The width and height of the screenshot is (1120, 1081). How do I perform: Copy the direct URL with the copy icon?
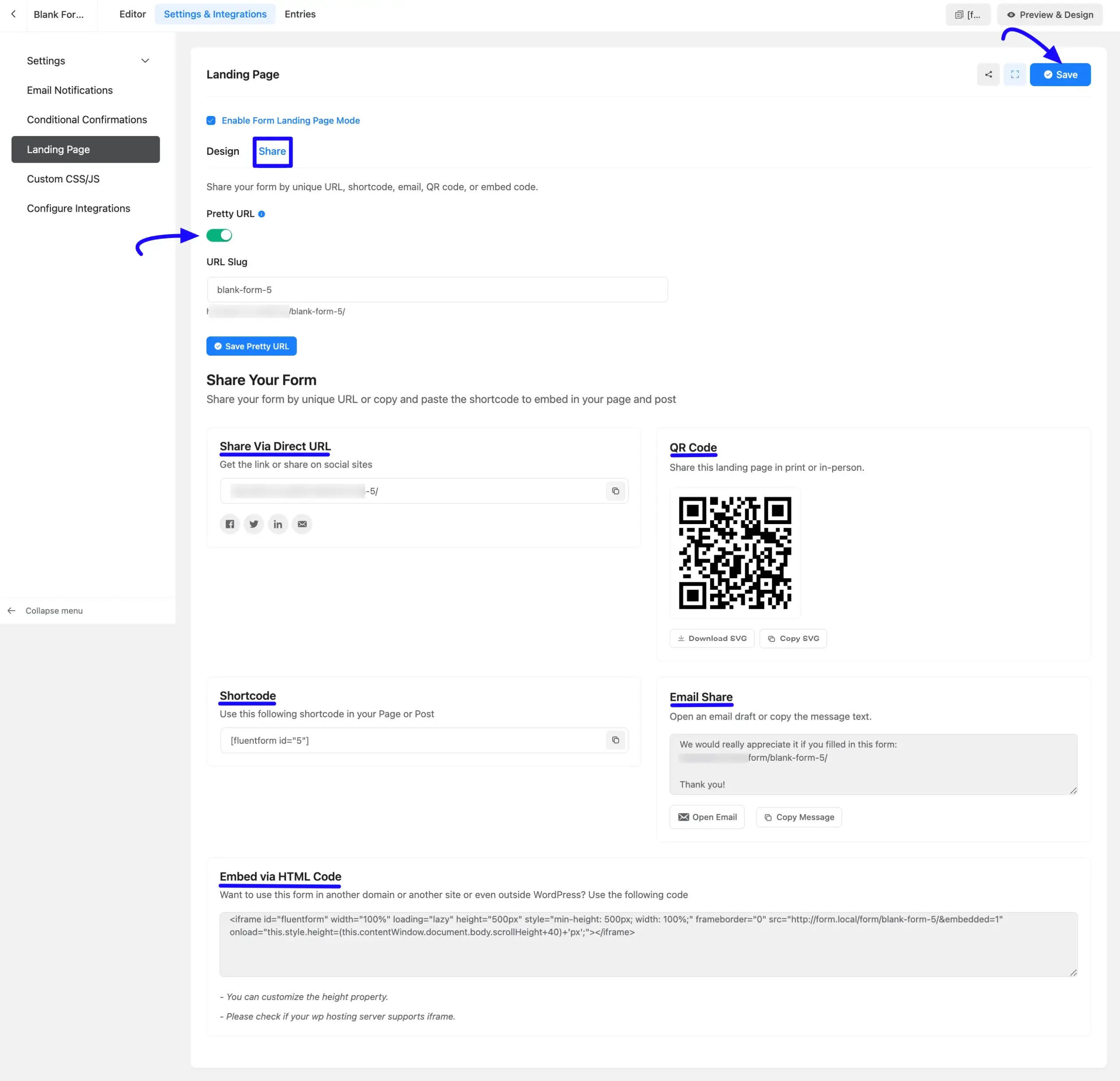click(x=616, y=491)
